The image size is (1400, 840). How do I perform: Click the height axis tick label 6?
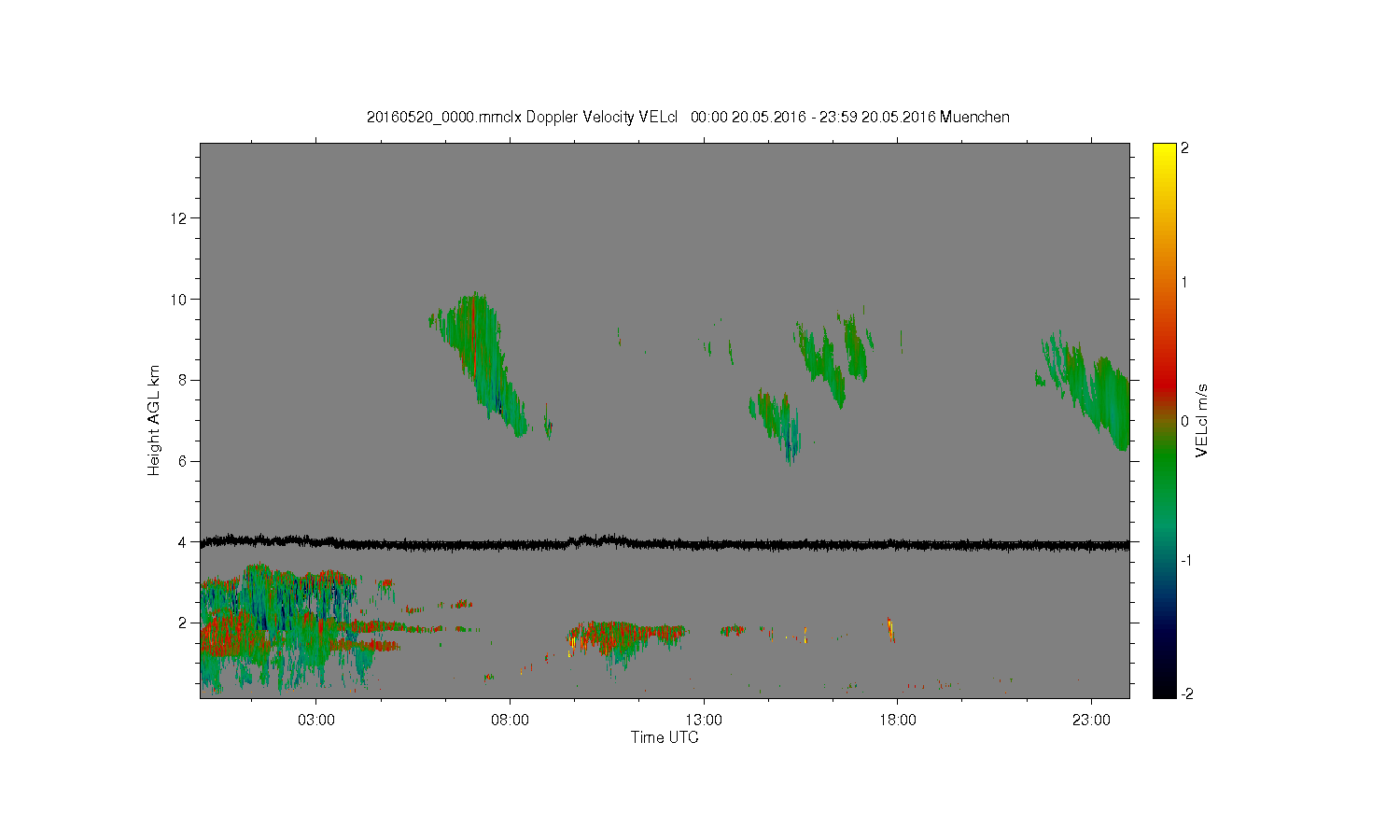[184, 461]
